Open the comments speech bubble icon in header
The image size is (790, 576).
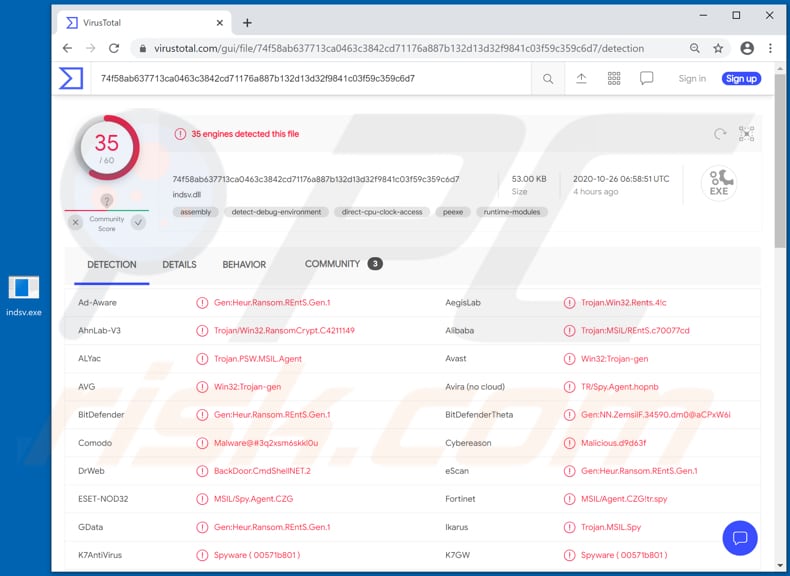[646, 78]
